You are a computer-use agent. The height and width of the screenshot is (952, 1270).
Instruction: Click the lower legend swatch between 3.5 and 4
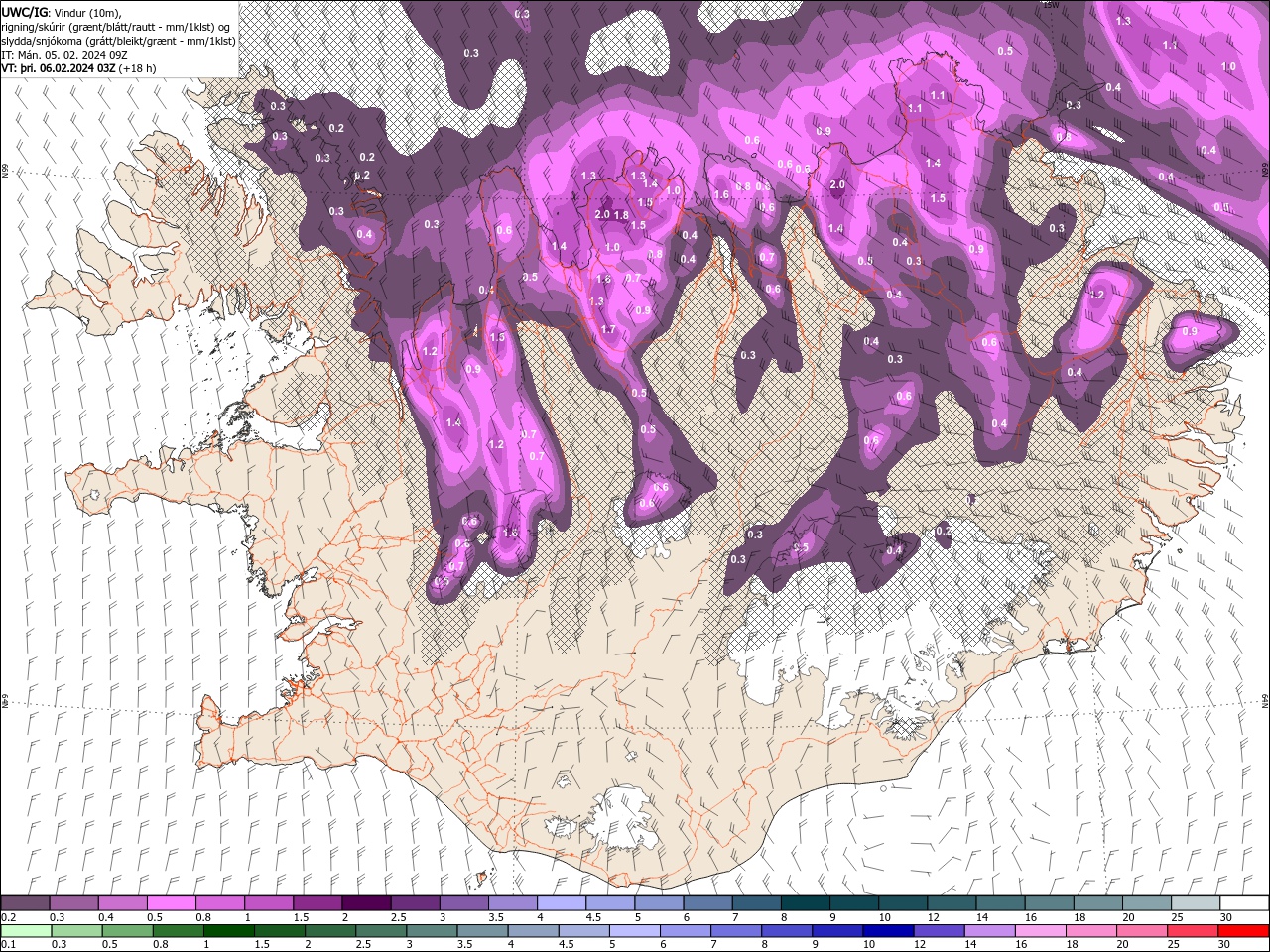[x=483, y=931]
